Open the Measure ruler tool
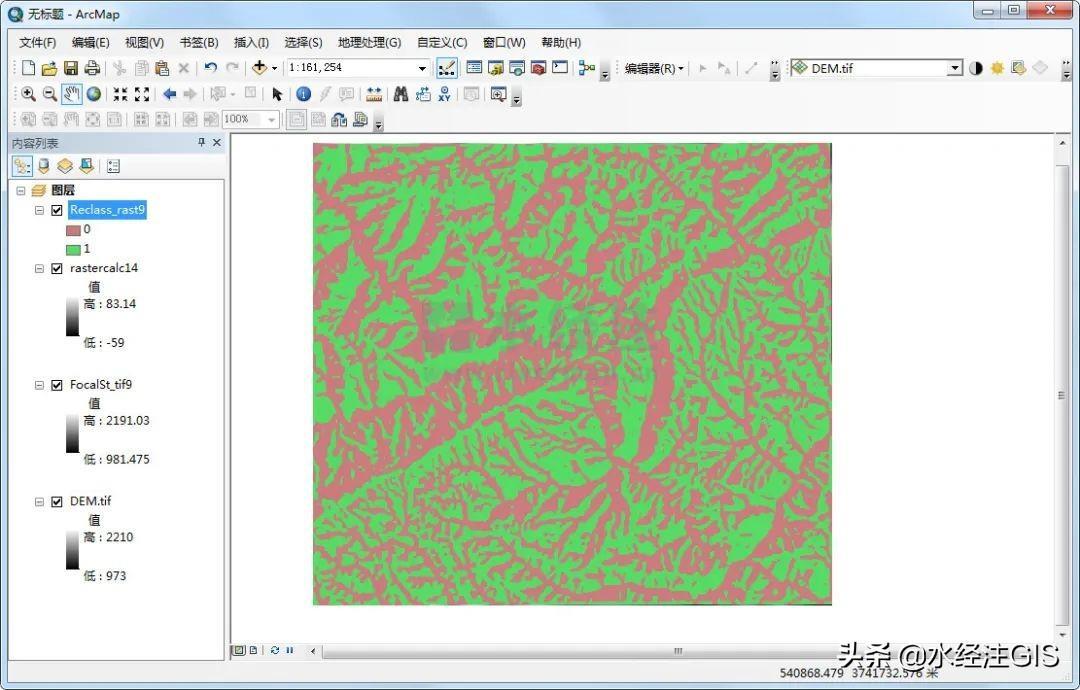 (374, 94)
